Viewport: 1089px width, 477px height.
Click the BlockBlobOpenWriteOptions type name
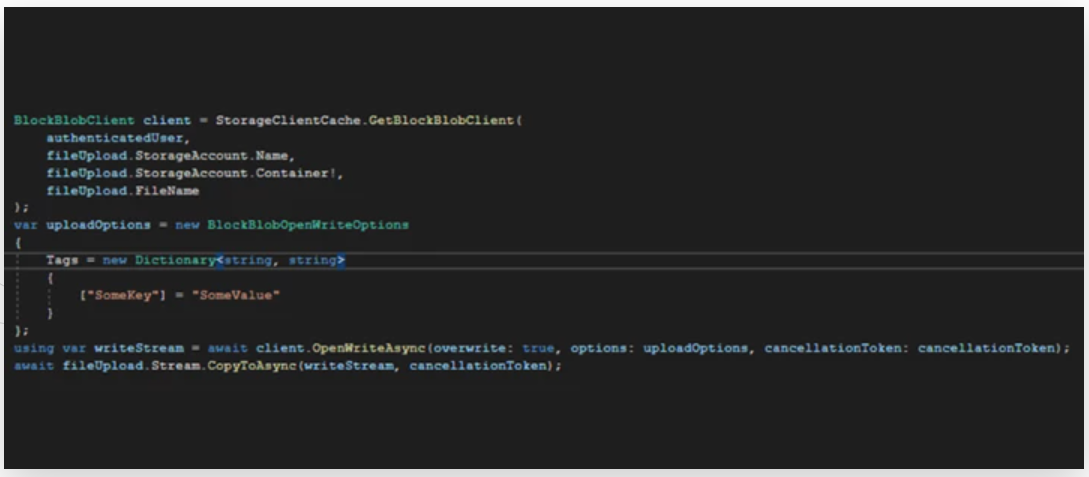307,225
